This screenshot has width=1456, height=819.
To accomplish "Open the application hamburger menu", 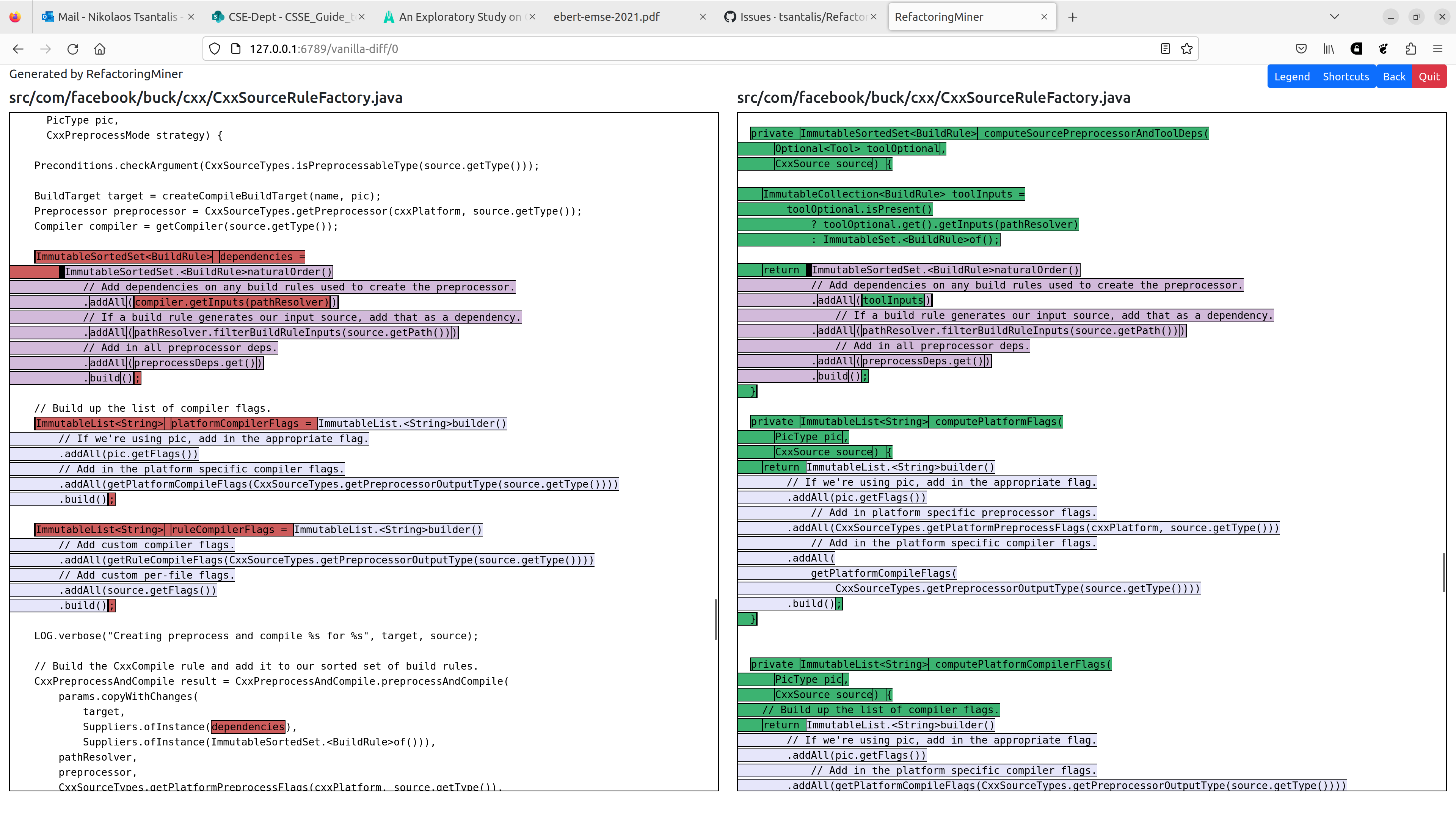I will pyautogui.click(x=1438, y=49).
